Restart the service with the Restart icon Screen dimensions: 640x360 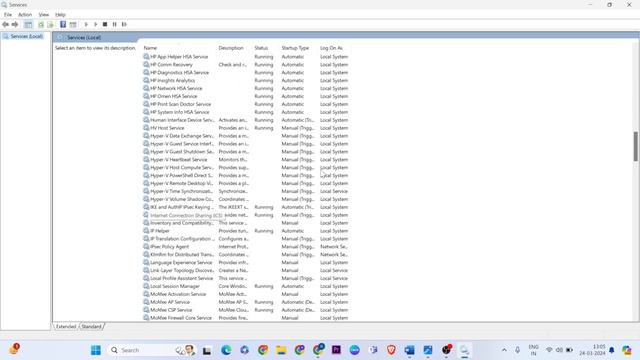[124, 24]
